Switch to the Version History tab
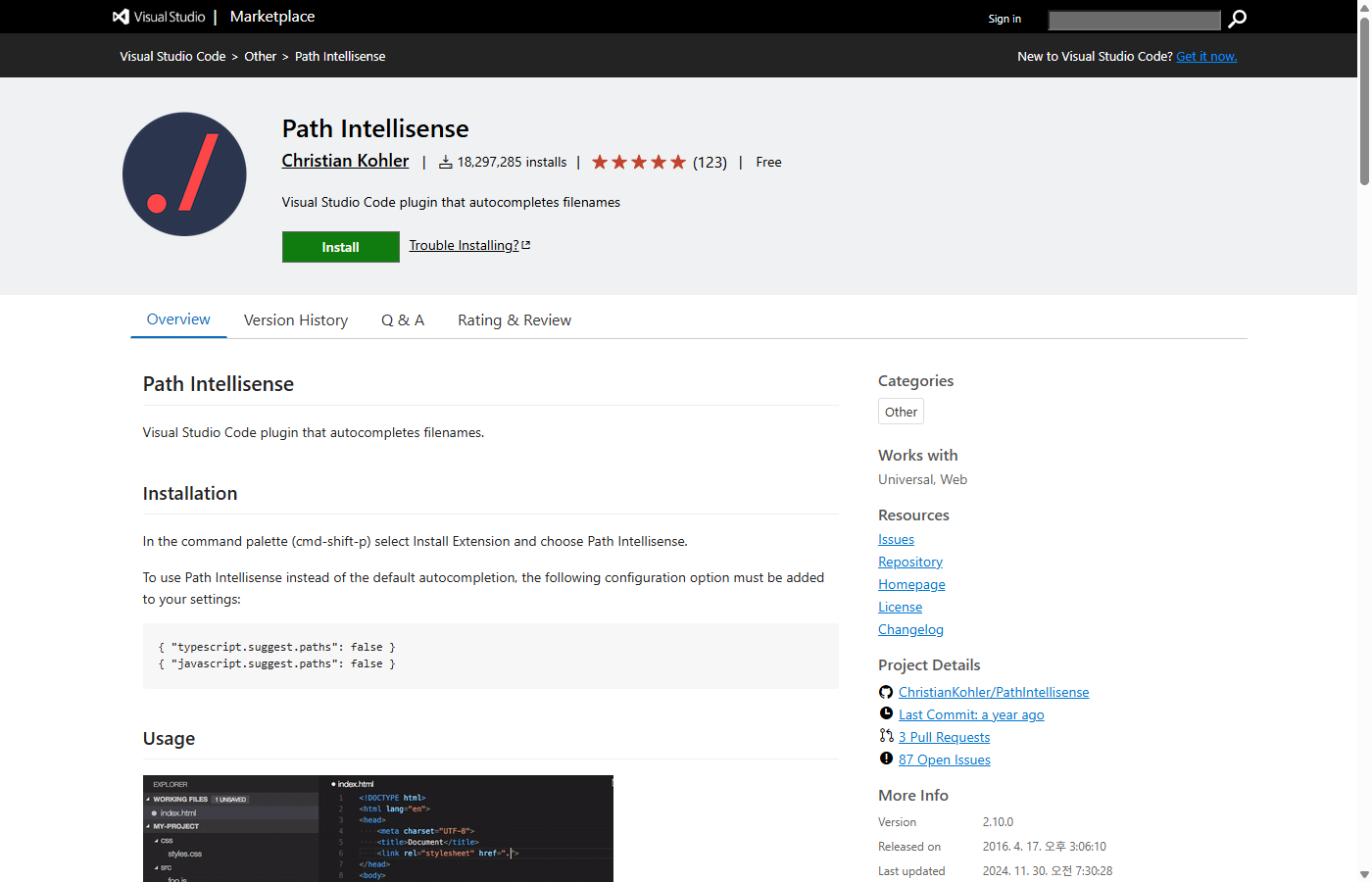The width and height of the screenshot is (1372, 882). pyautogui.click(x=296, y=319)
